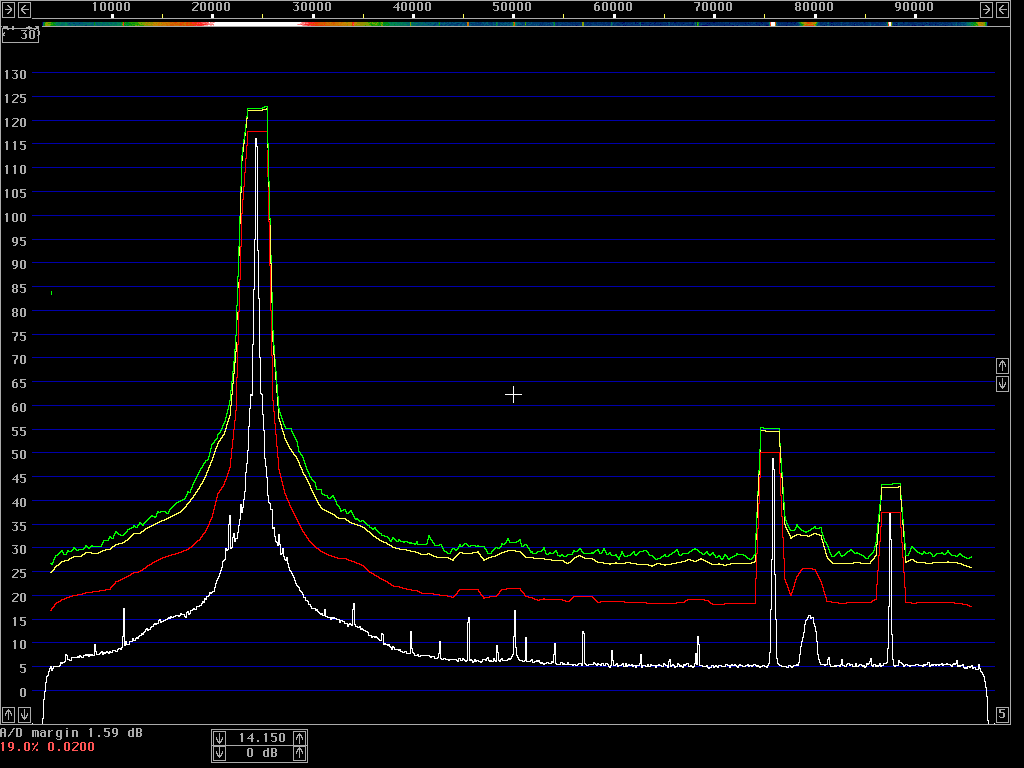1024x768 pixels.
Task: Click the "120" dB scale label
Action: [15, 122]
